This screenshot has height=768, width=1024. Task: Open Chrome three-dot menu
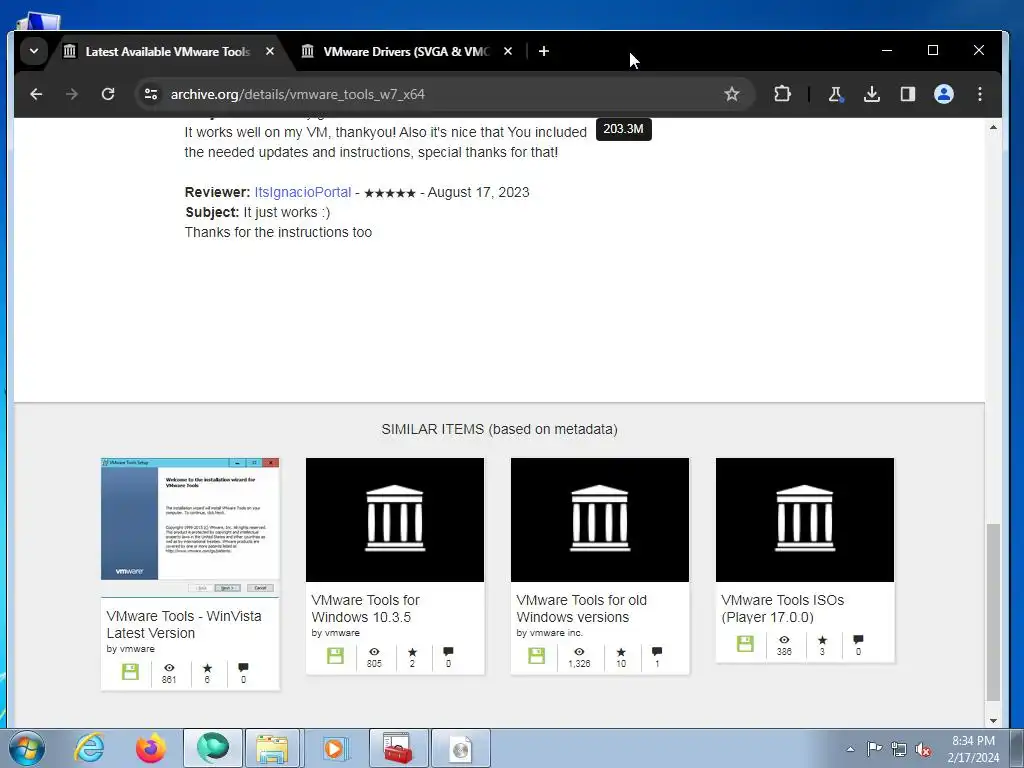pyautogui.click(x=980, y=94)
